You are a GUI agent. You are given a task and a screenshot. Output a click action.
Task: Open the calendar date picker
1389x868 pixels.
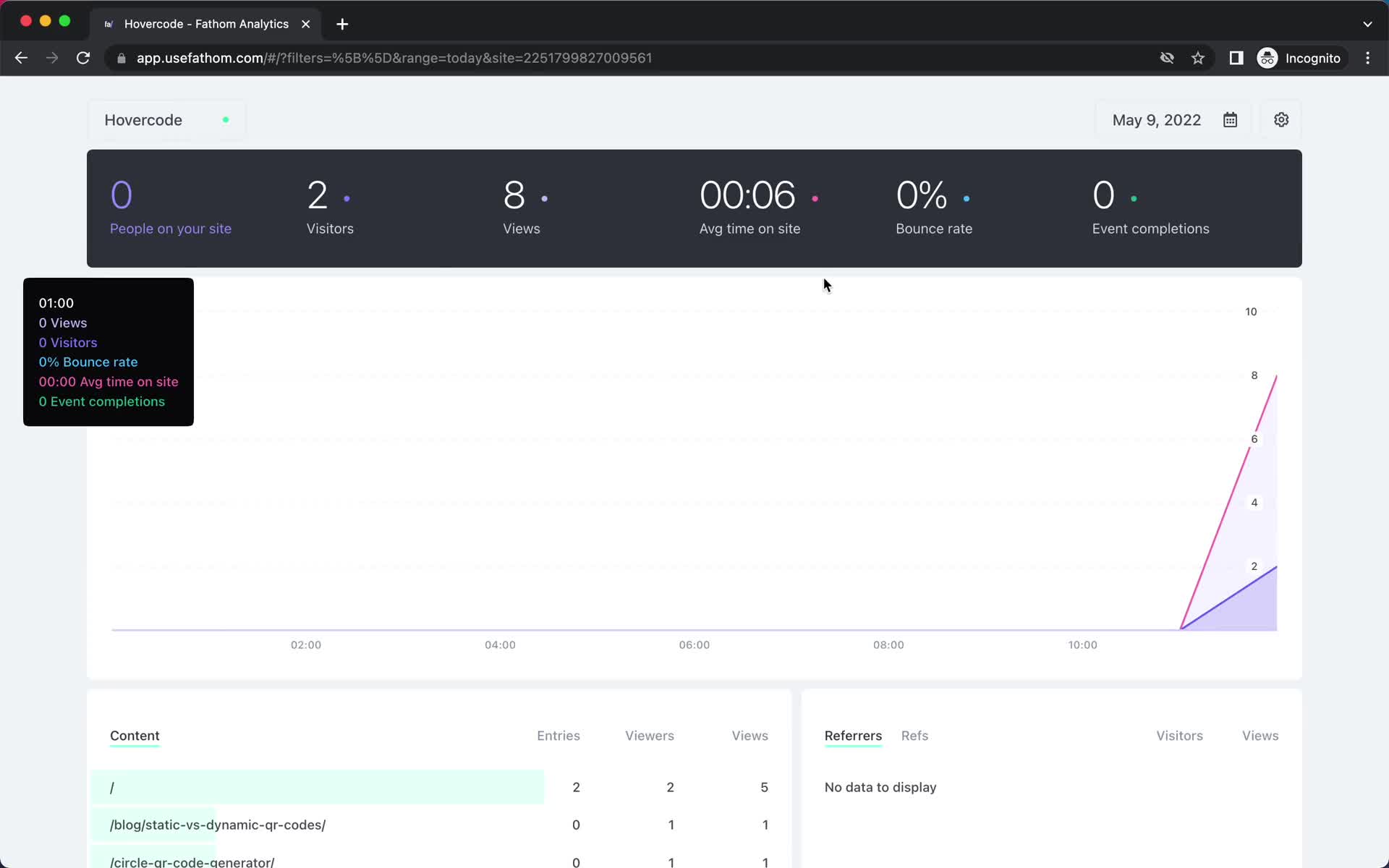point(1230,120)
